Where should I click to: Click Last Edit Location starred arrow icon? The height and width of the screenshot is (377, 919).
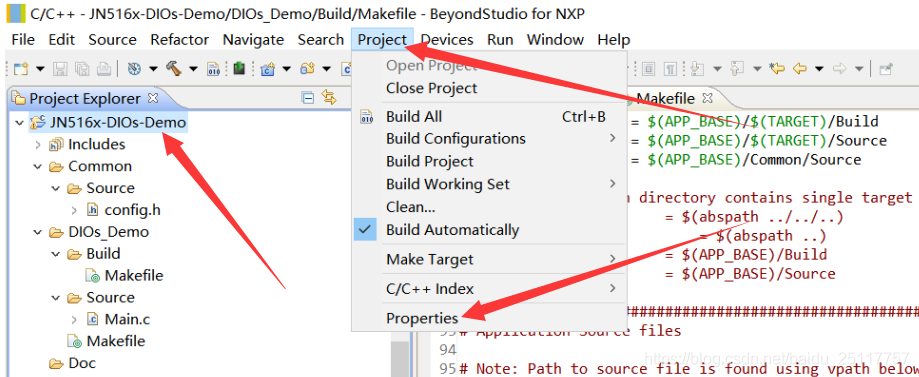click(777, 68)
